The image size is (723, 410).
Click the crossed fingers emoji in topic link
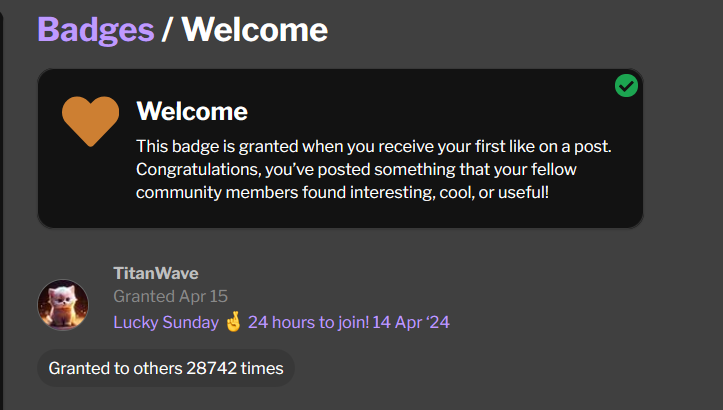[233, 322]
